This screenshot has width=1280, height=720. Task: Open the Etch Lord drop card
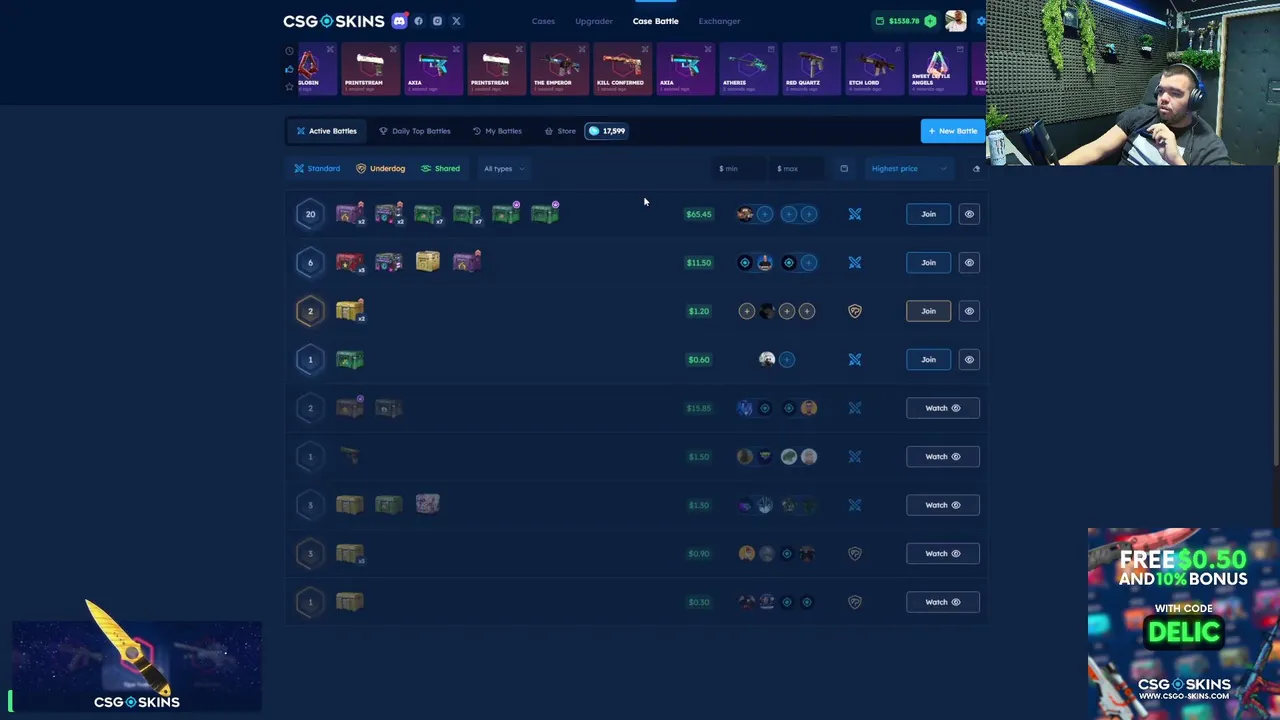click(x=875, y=69)
